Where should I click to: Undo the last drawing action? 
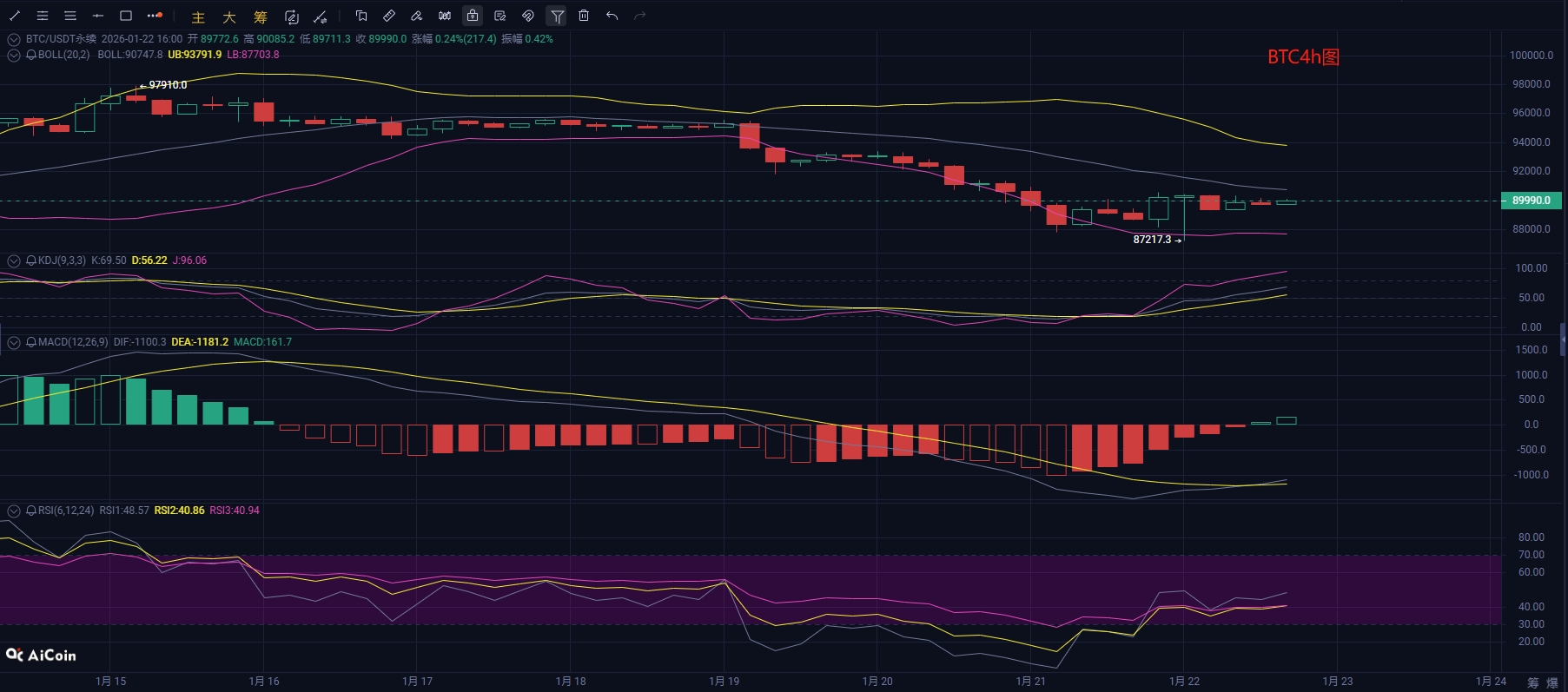[612, 16]
